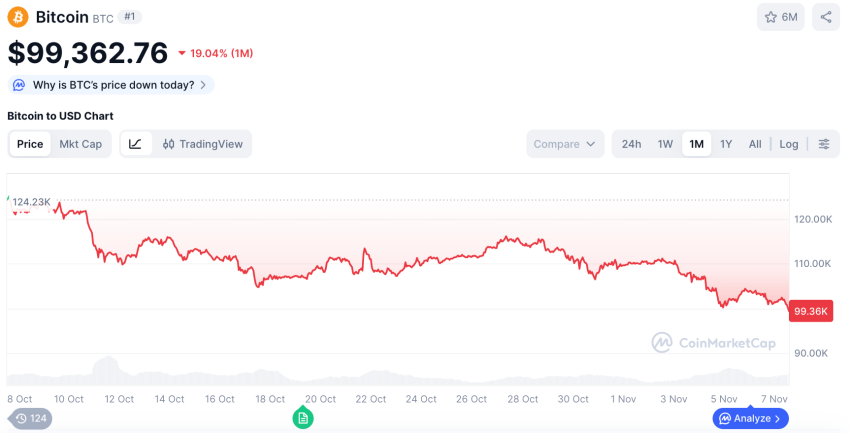Open chart settings sliders icon
Image resolution: width=850 pixels, height=433 pixels.
[x=823, y=144]
